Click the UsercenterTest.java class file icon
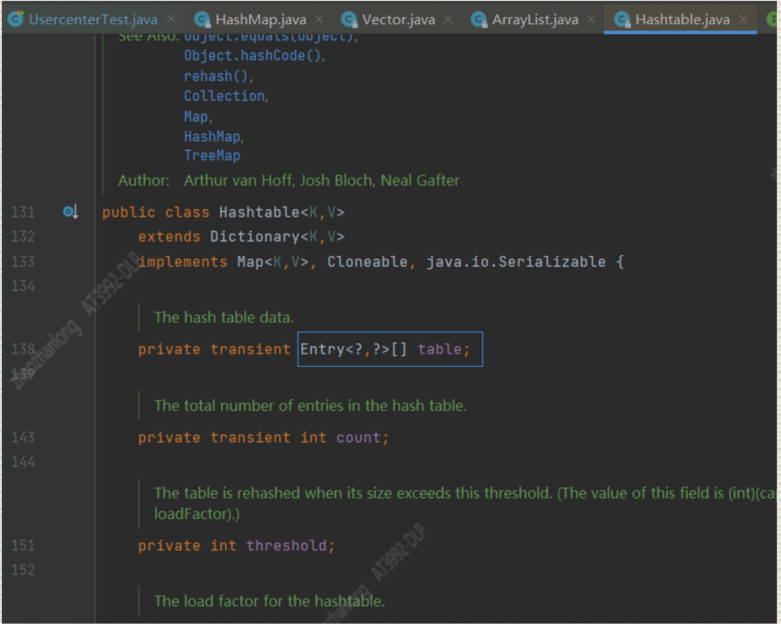The height and width of the screenshot is (624, 781). pyautogui.click(x=16, y=19)
